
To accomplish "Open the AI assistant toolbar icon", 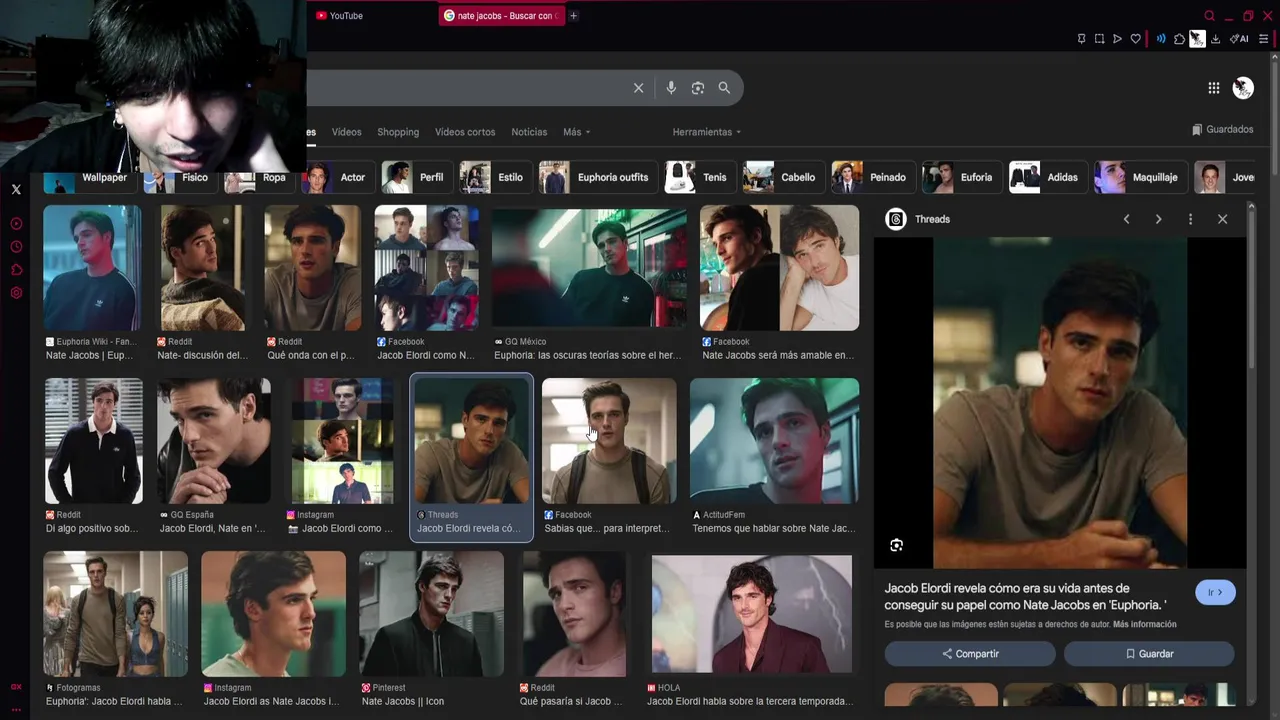I will (x=1239, y=39).
